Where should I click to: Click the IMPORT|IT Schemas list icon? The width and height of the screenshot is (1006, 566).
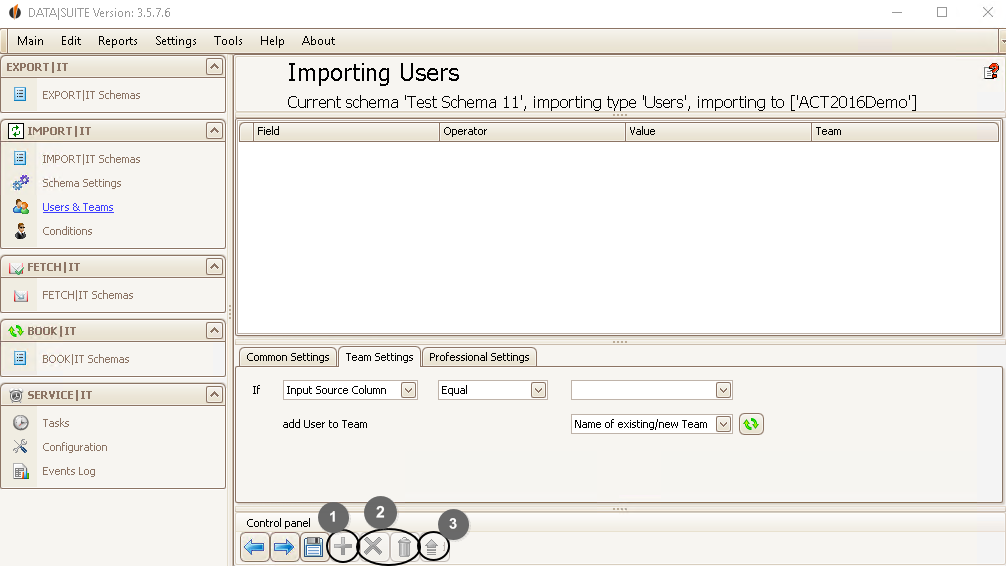[x=21, y=159]
